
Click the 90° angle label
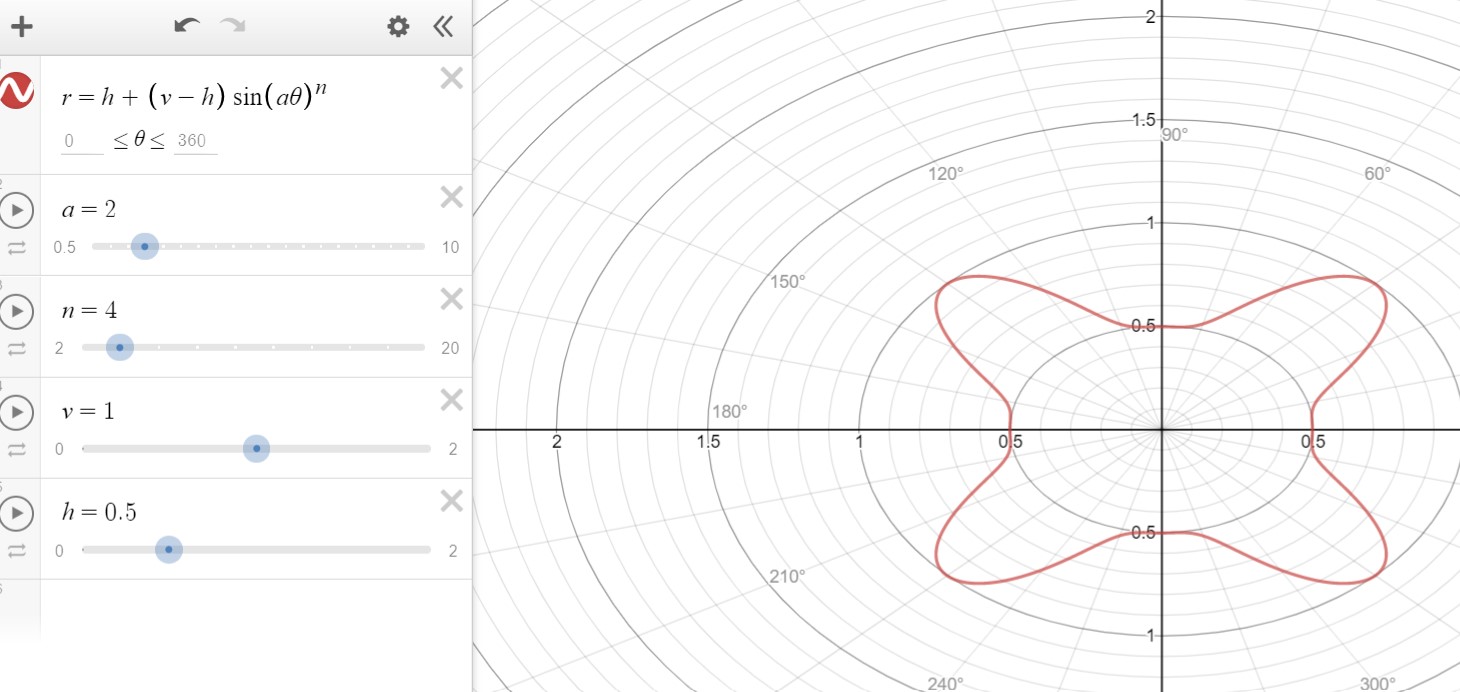1174,134
